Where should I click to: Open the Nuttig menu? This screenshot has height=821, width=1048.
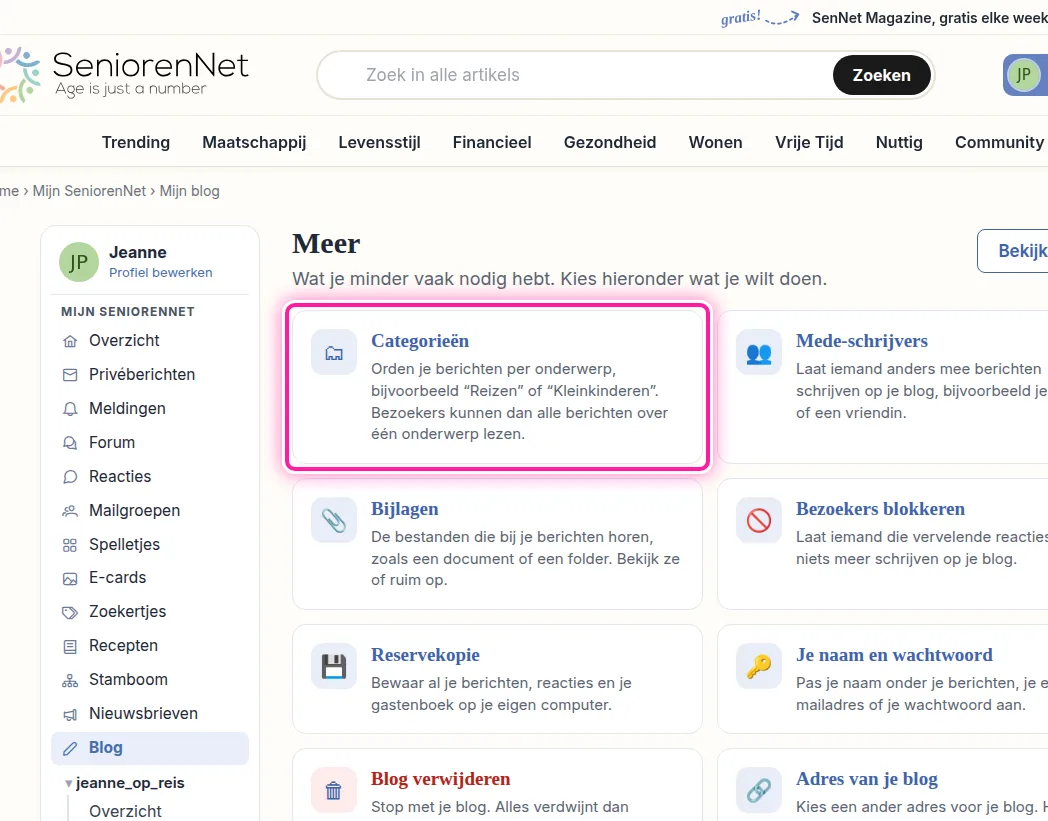pos(899,142)
